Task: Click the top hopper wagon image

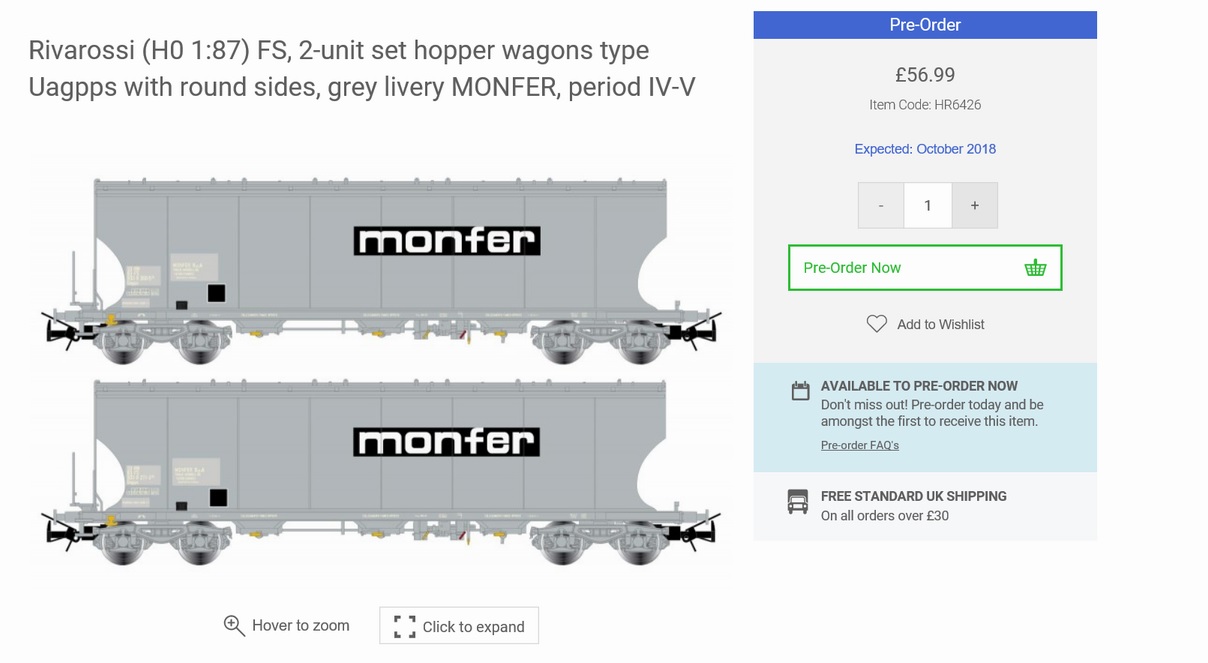Action: click(380, 265)
